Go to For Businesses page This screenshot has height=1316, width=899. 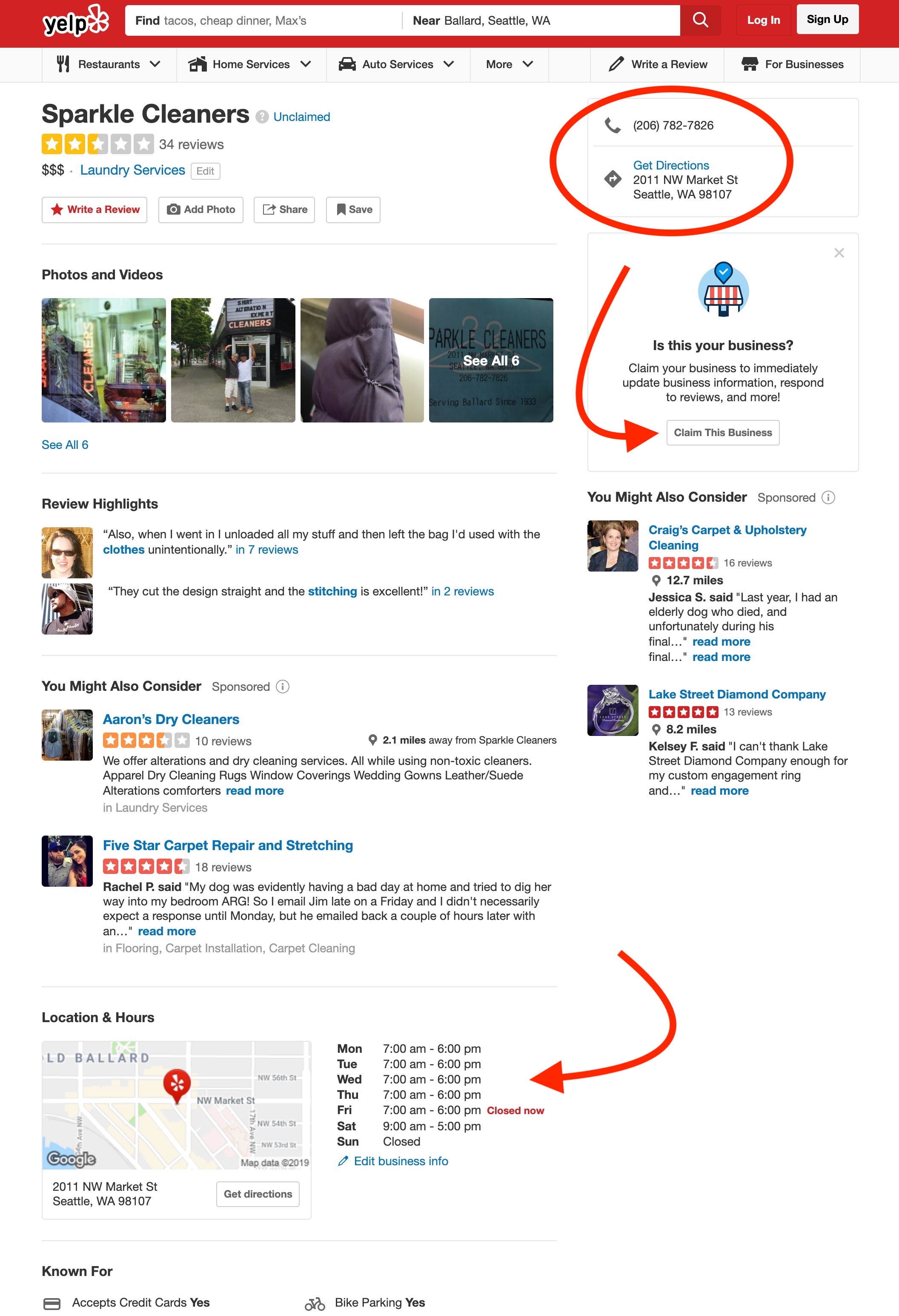(x=793, y=65)
